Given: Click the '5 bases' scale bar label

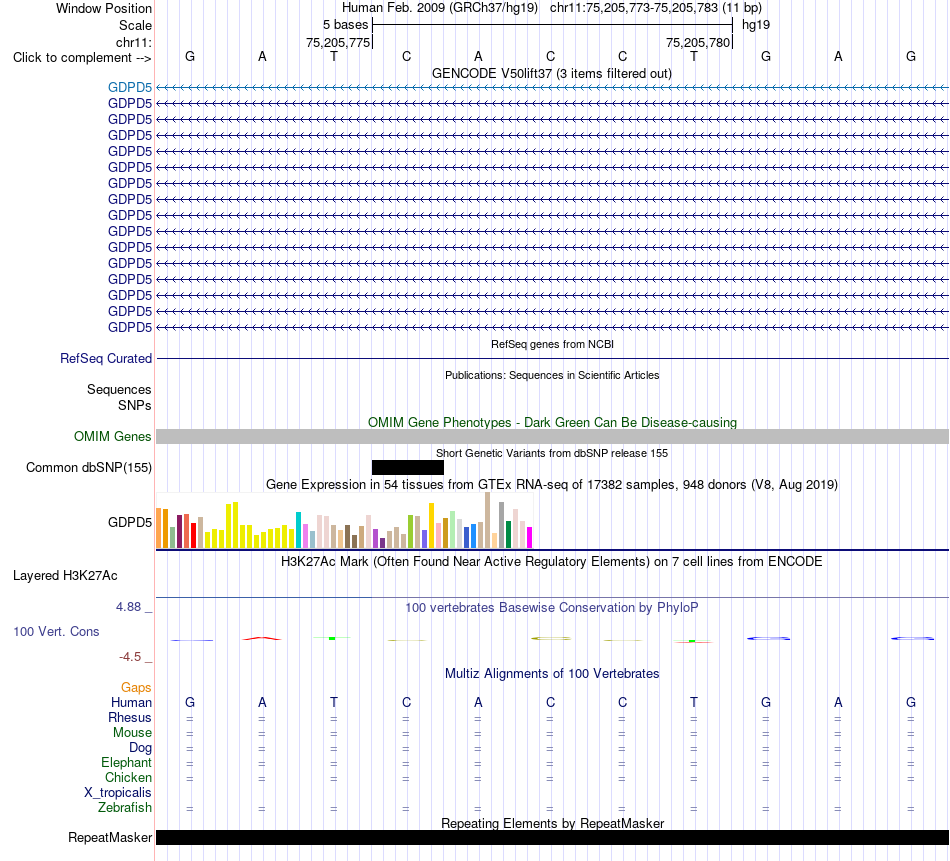Looking at the screenshot, I should 345,25.
